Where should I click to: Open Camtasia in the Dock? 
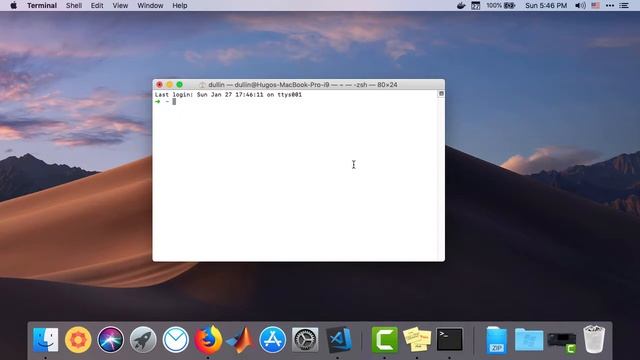click(384, 340)
